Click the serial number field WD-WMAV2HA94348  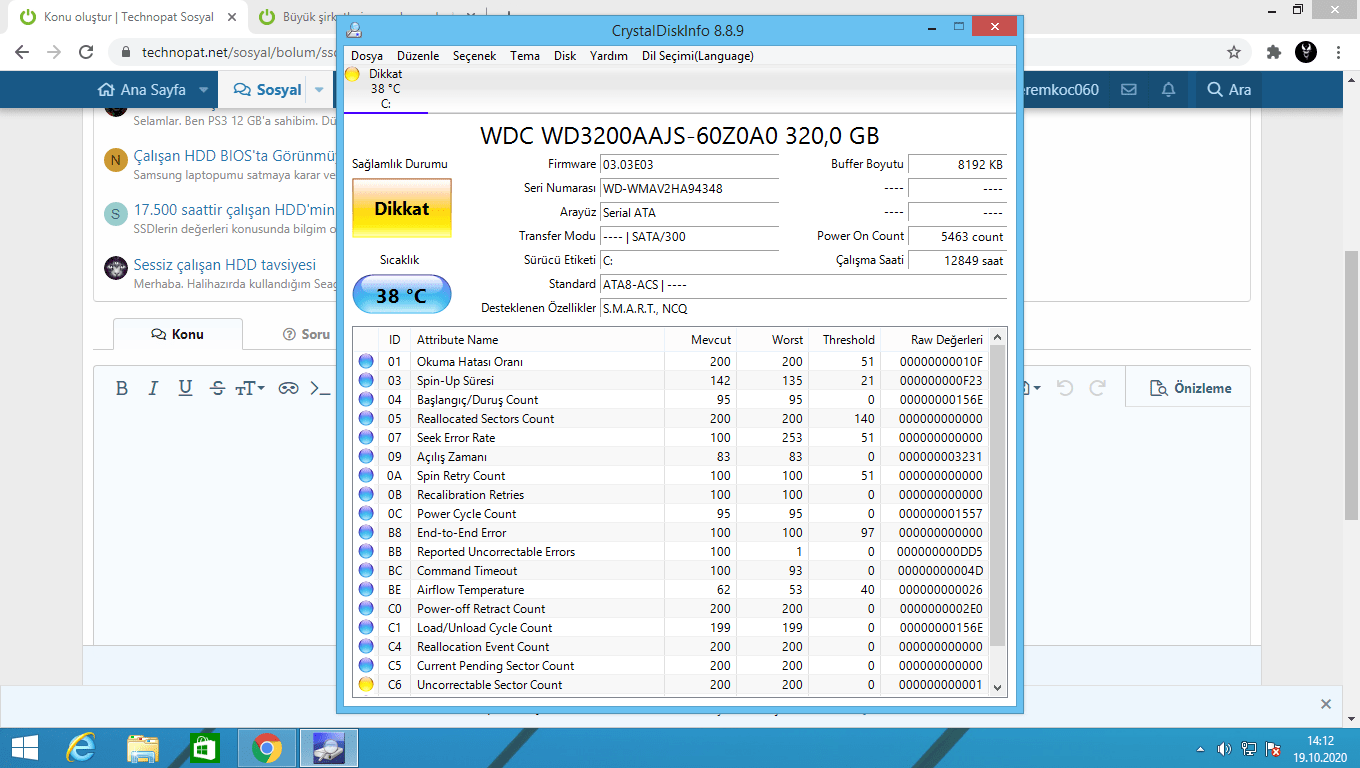pos(688,188)
